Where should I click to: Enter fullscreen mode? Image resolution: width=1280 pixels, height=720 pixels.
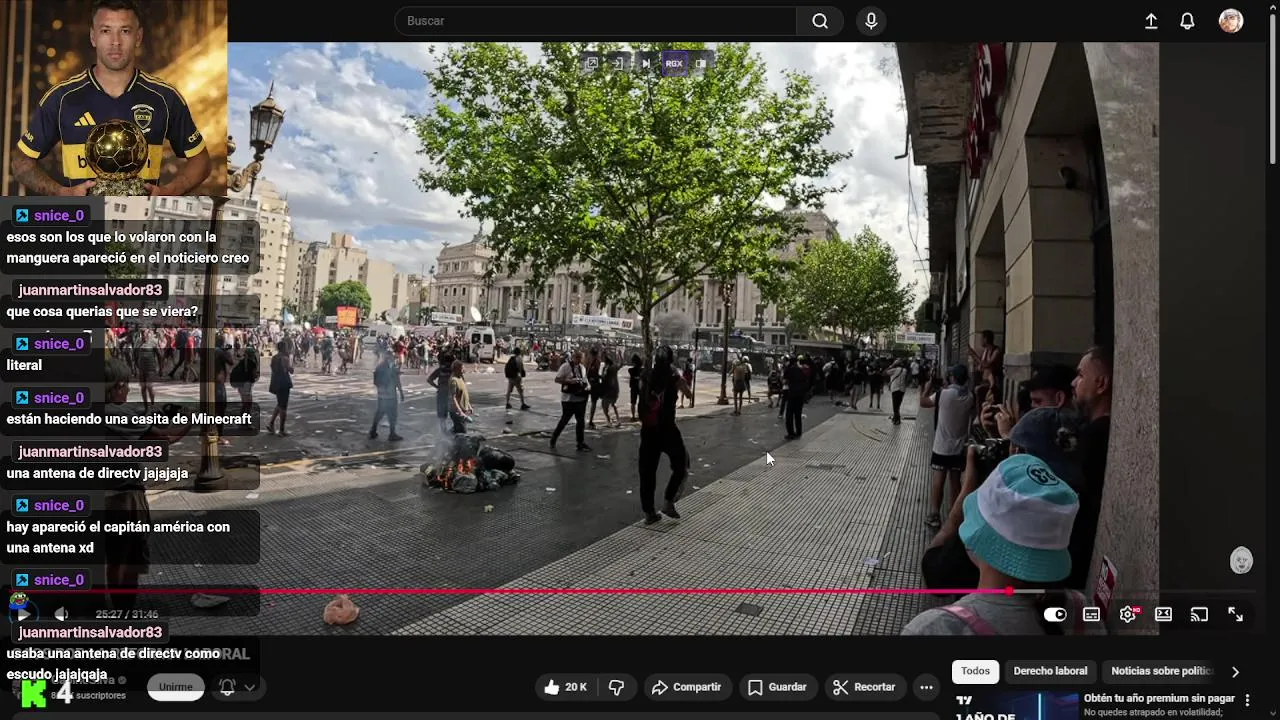(x=1235, y=615)
